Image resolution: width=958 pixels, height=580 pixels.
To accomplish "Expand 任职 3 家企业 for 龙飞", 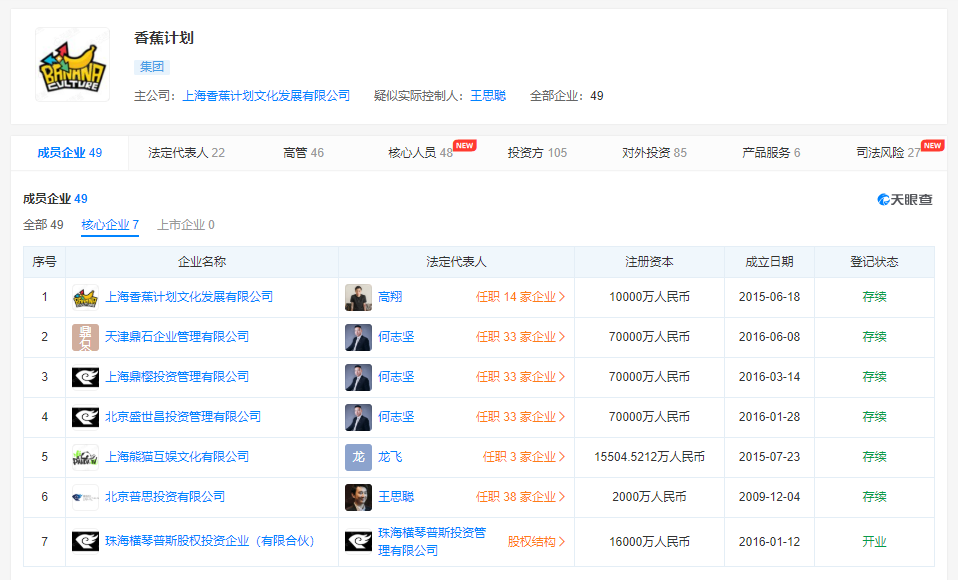I will (x=524, y=457).
